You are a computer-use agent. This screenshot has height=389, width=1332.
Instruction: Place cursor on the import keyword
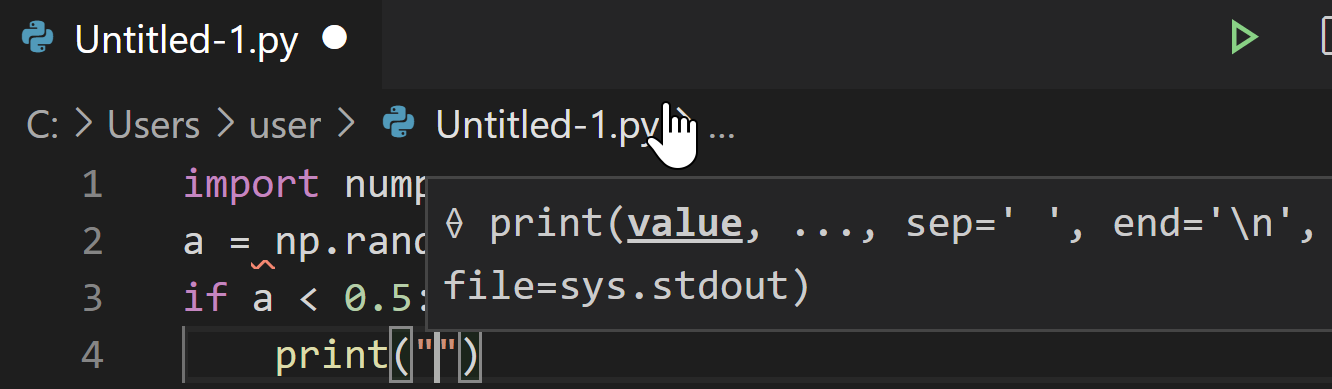[x=251, y=185]
